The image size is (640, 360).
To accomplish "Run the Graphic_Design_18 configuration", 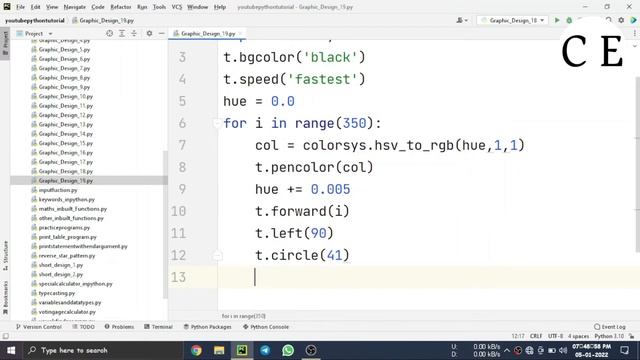I will click(557, 20).
